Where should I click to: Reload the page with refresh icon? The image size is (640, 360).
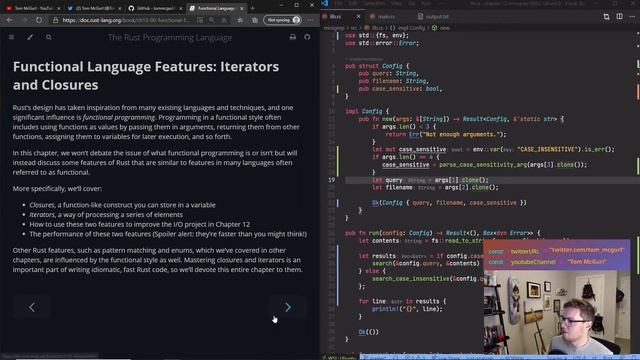(39, 20)
